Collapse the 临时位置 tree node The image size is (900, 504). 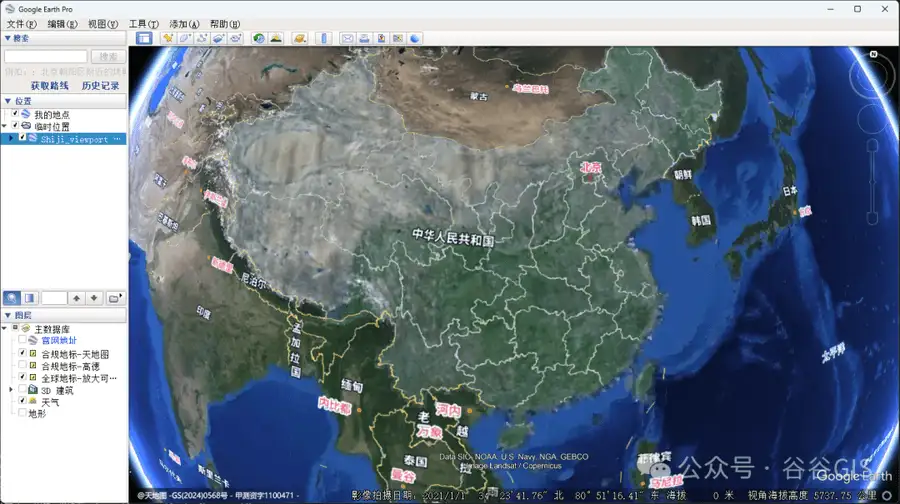click(5, 125)
